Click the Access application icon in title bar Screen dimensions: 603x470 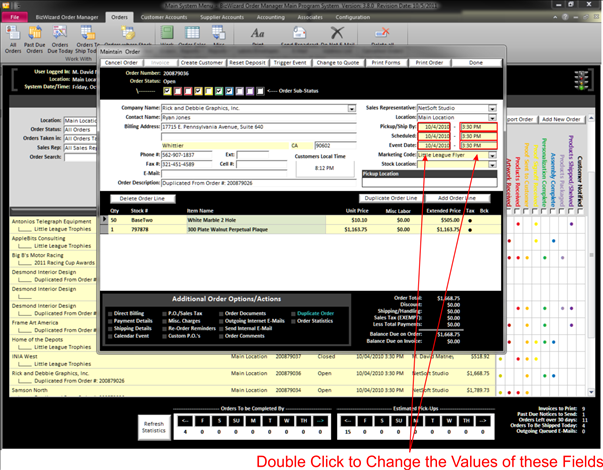[6, 5]
